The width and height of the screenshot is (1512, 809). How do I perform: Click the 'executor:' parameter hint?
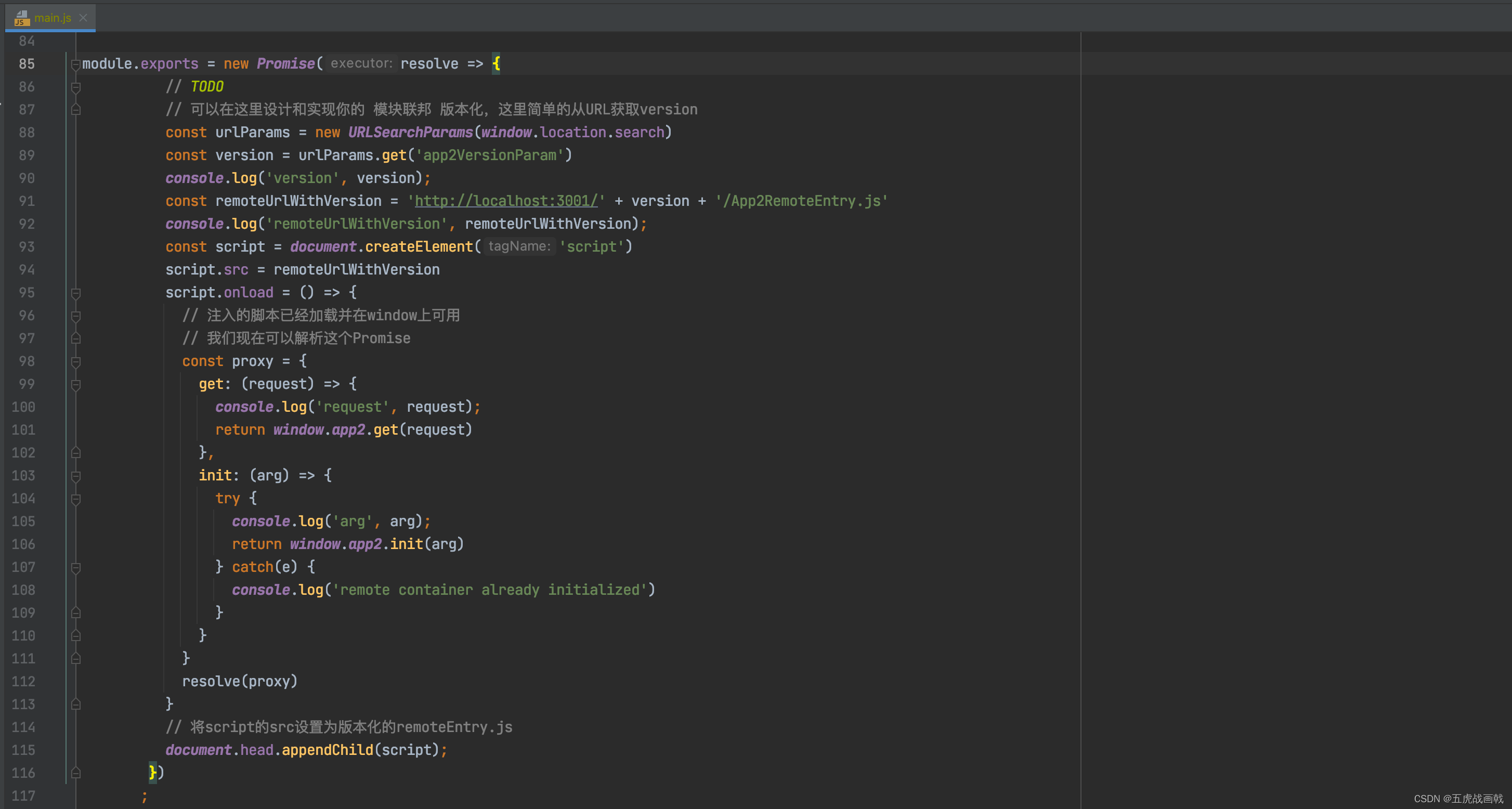[x=361, y=63]
